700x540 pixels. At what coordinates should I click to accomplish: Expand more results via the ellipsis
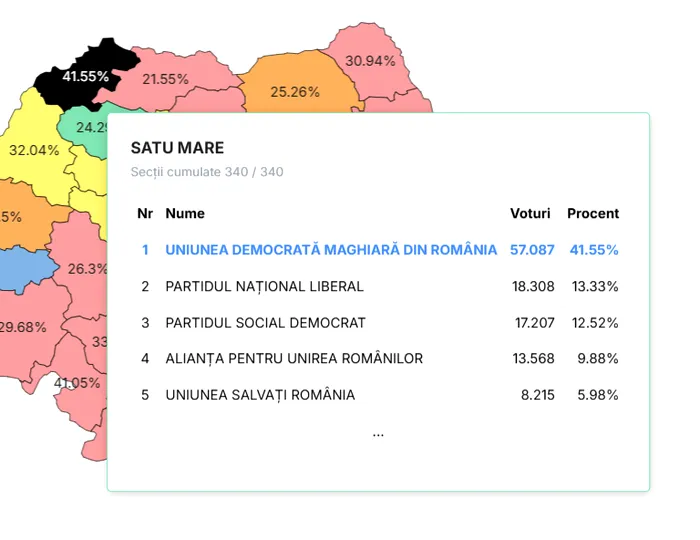coord(378,434)
